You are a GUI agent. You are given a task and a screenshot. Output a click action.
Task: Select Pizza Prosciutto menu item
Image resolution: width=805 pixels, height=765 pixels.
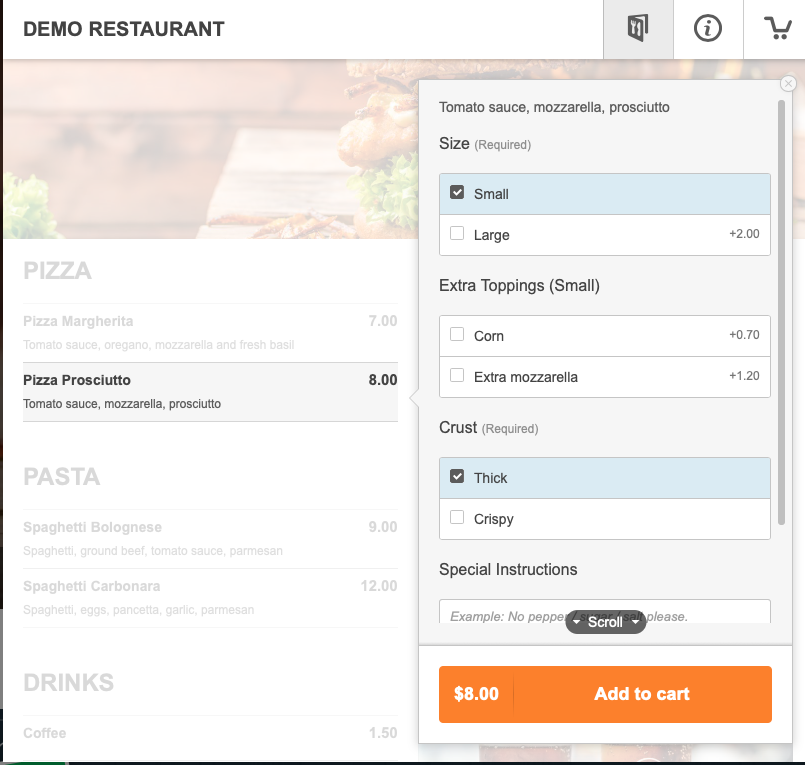[210, 392]
